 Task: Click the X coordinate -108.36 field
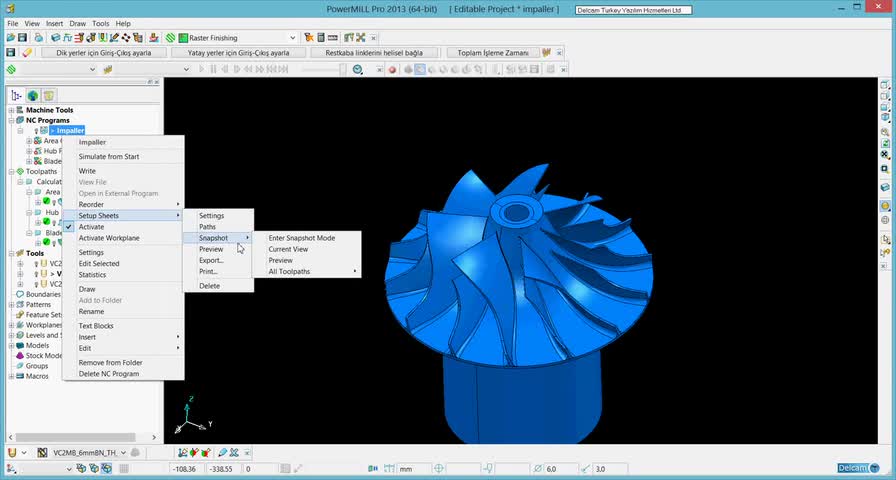click(187, 469)
